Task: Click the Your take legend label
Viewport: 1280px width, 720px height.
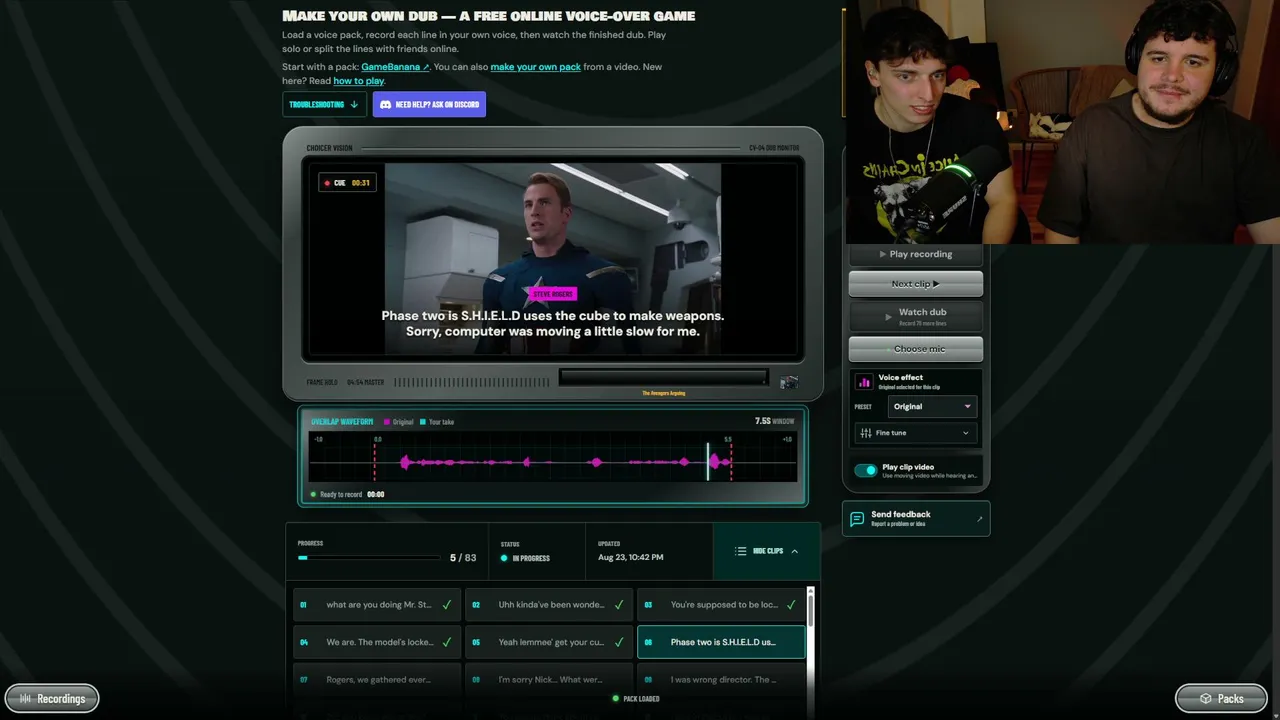Action: pyautogui.click(x=437, y=422)
